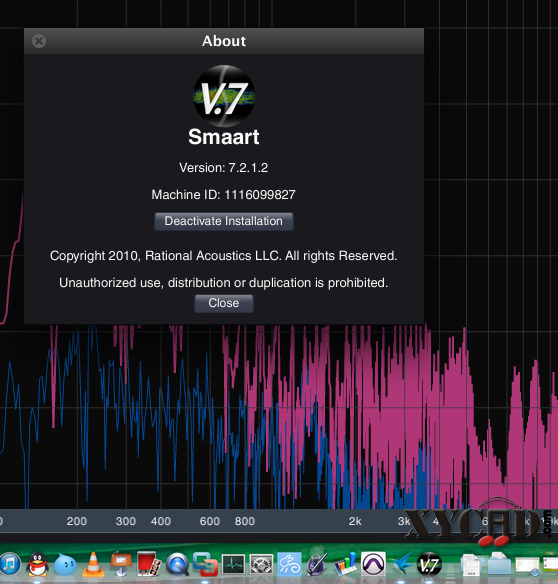The width and height of the screenshot is (558, 584).
Task: Open QuickTime Player in dock
Action: pos(177,564)
